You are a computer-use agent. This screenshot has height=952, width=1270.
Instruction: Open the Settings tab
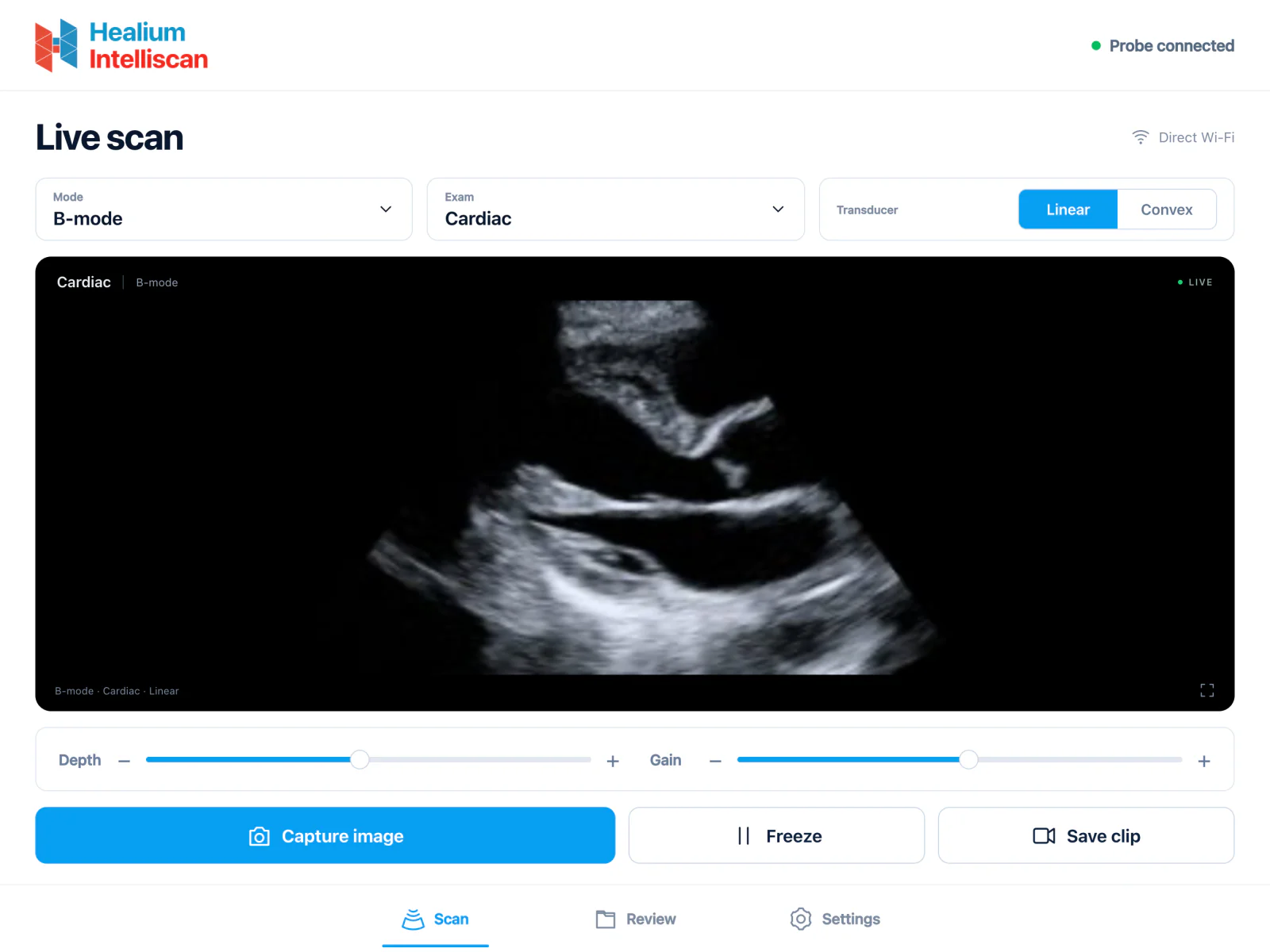click(x=835, y=919)
